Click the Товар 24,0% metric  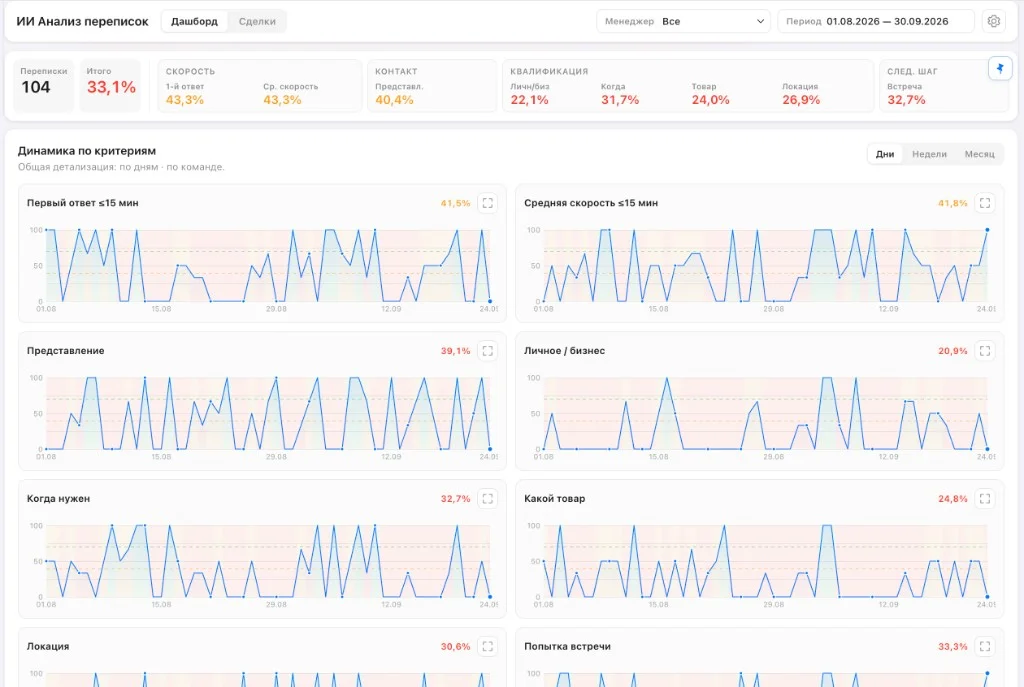coord(711,93)
